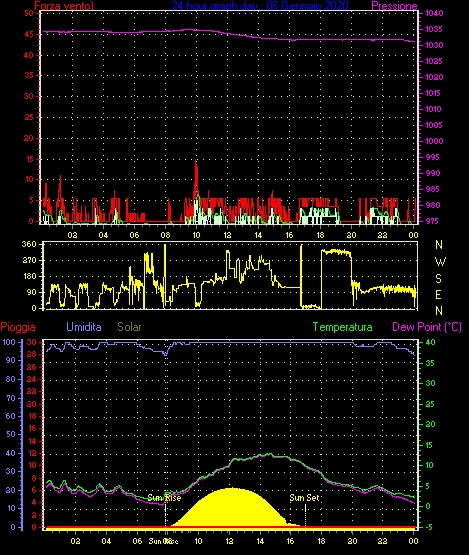Click the 995 pressure axis value
This screenshot has height=555, width=469.
[x=433, y=157]
